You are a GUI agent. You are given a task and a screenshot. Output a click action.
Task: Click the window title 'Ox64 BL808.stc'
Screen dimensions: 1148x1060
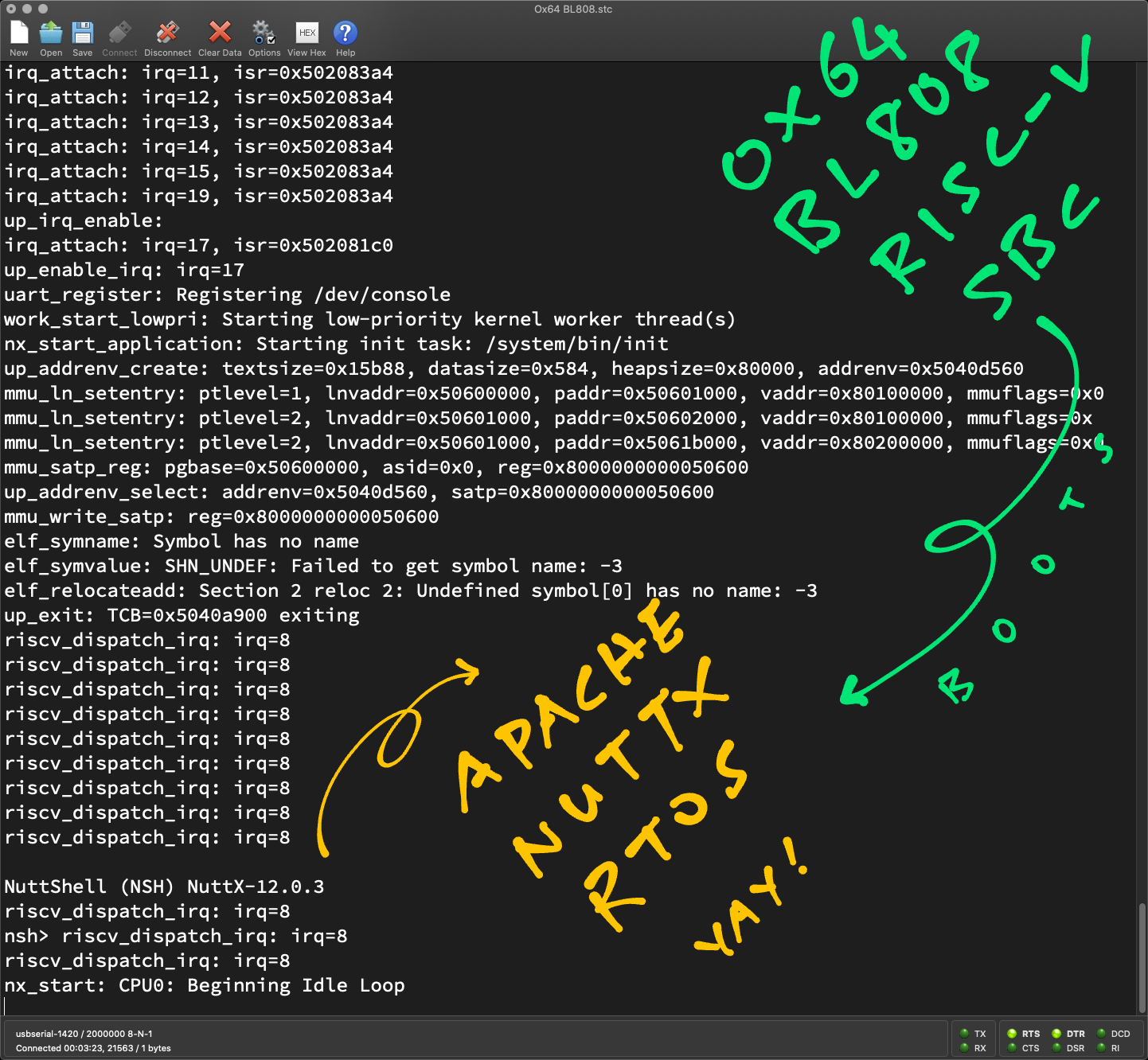pos(573,9)
